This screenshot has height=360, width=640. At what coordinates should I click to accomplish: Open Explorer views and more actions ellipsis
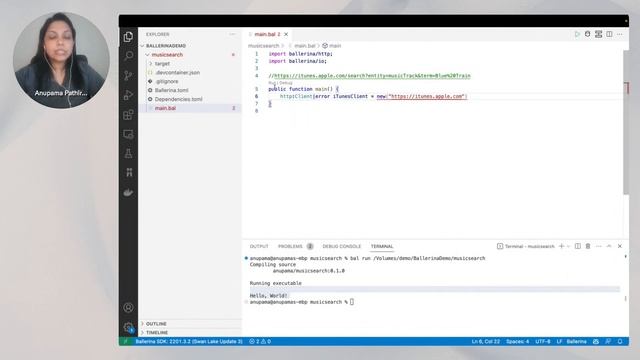[x=232, y=34]
